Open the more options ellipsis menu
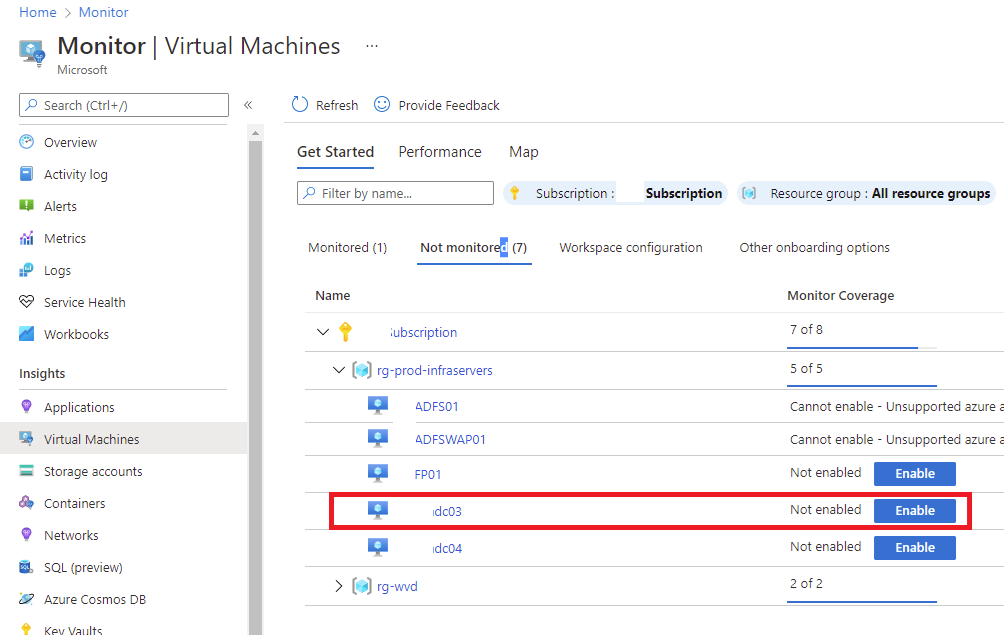1004x635 pixels. click(371, 46)
